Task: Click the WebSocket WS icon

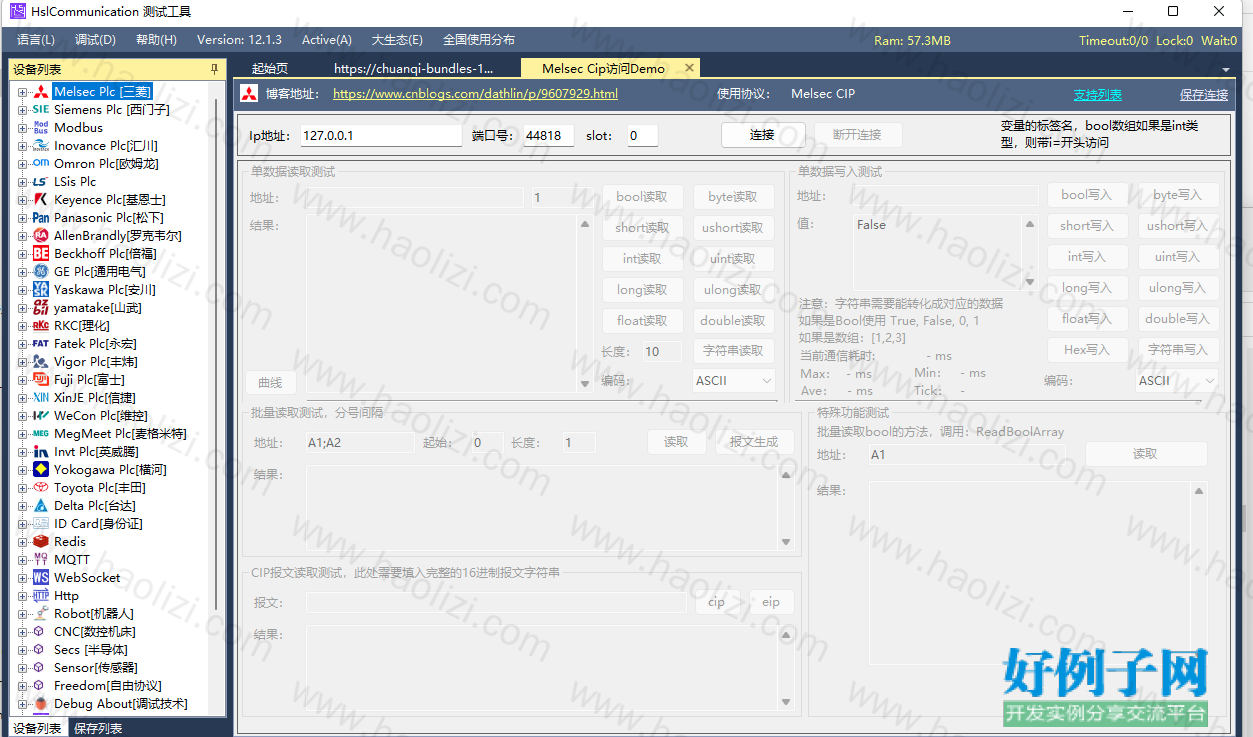Action: point(41,578)
